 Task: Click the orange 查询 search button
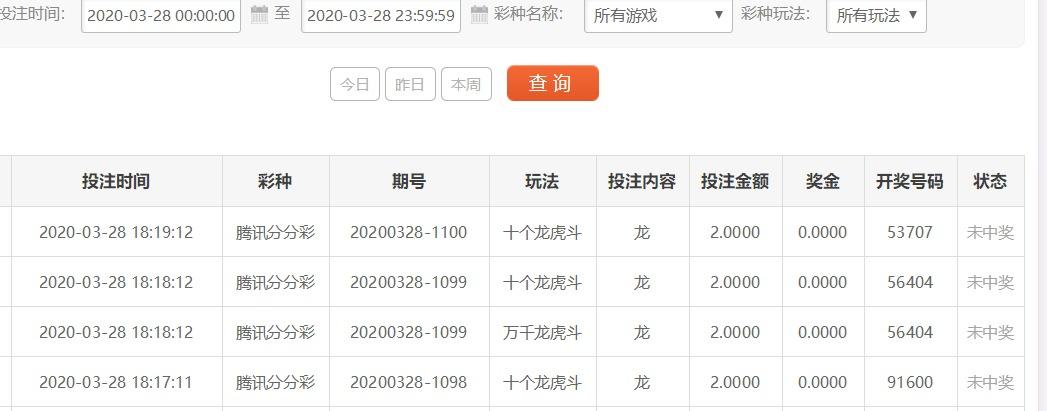(x=552, y=83)
